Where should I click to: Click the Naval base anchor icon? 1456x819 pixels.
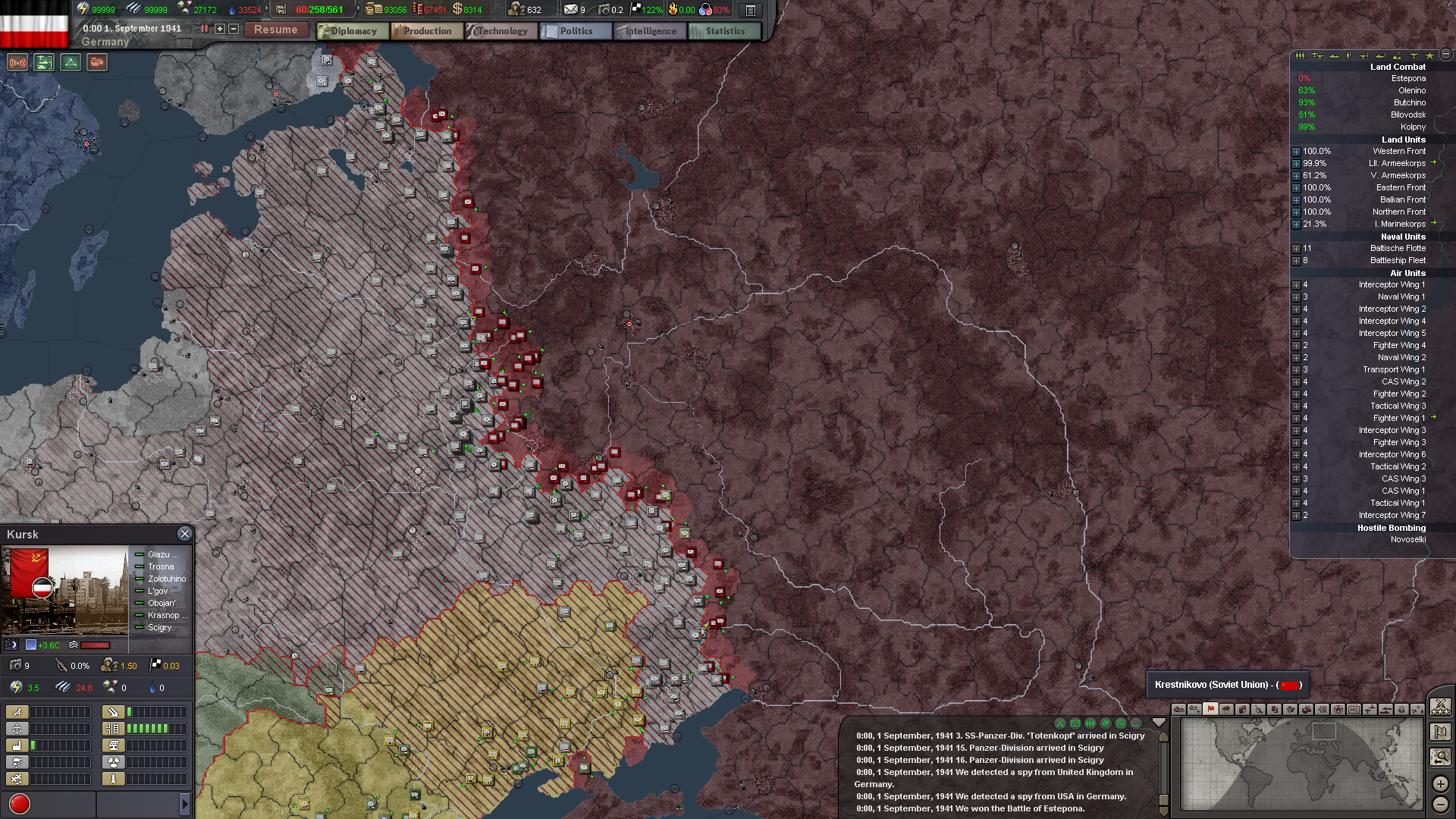[x=17, y=729]
